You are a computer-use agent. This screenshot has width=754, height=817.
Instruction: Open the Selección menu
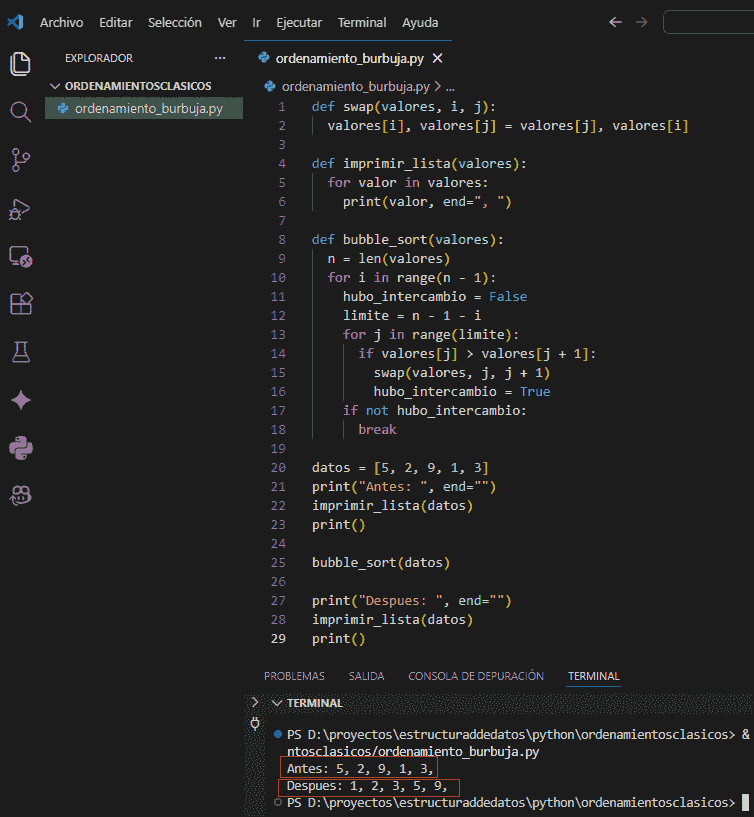[175, 22]
